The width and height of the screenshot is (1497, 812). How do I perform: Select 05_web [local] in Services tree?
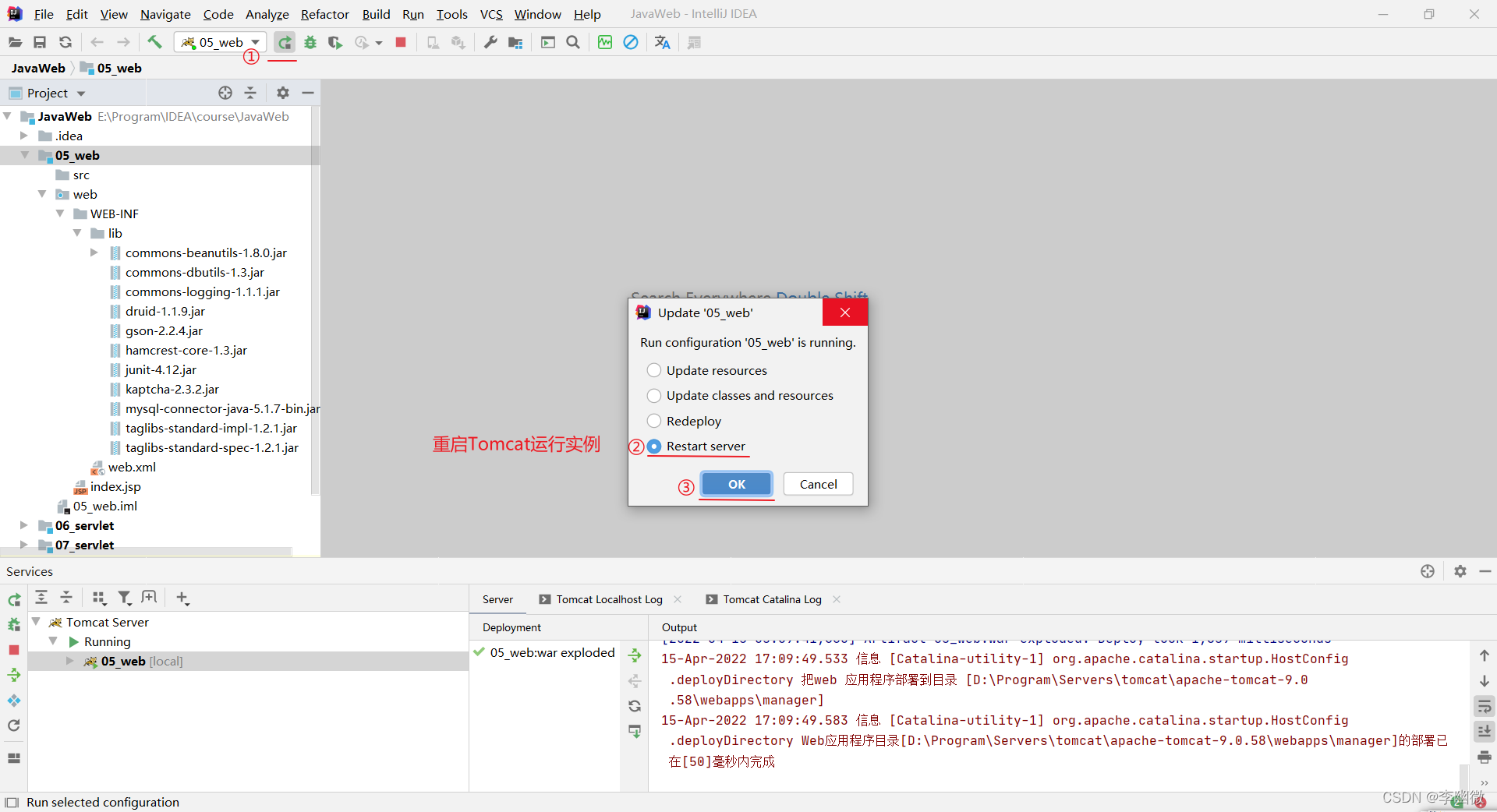coord(142,661)
